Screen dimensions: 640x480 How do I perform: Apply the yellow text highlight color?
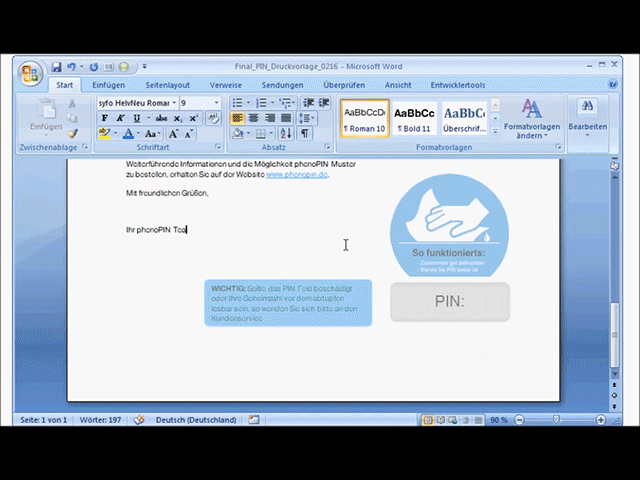104,133
